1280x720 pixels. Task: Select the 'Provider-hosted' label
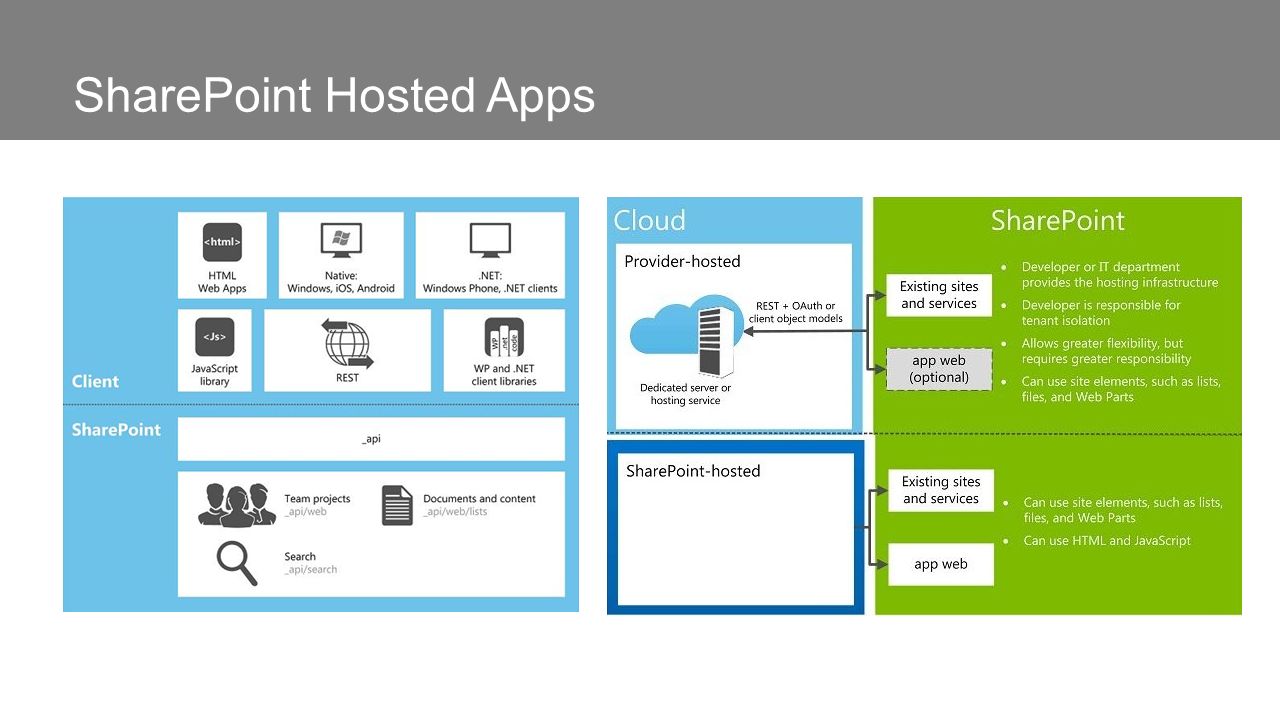[x=682, y=262]
